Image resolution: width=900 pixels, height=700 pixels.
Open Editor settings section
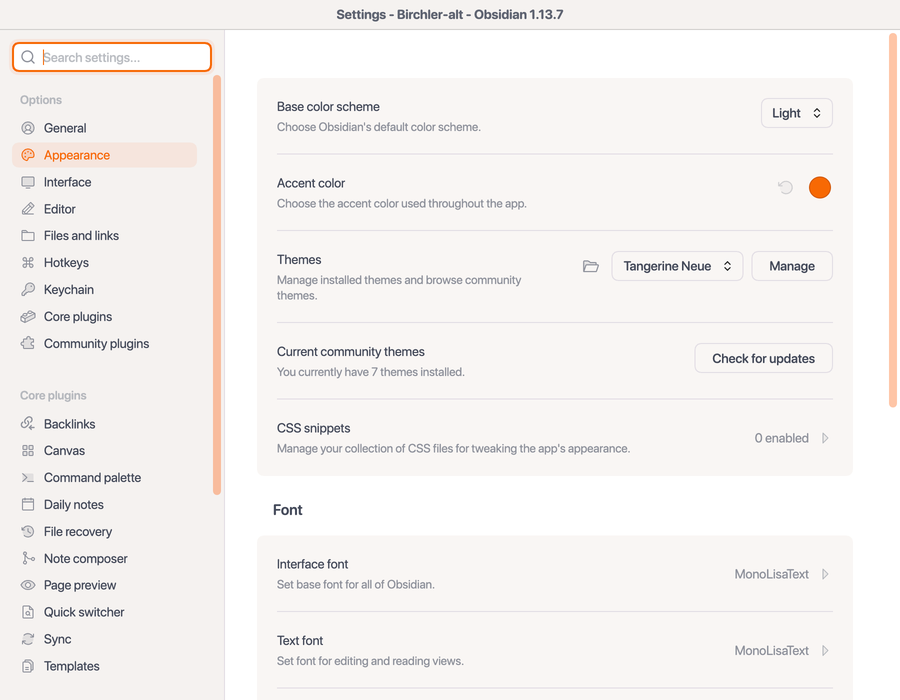click(x=104, y=209)
